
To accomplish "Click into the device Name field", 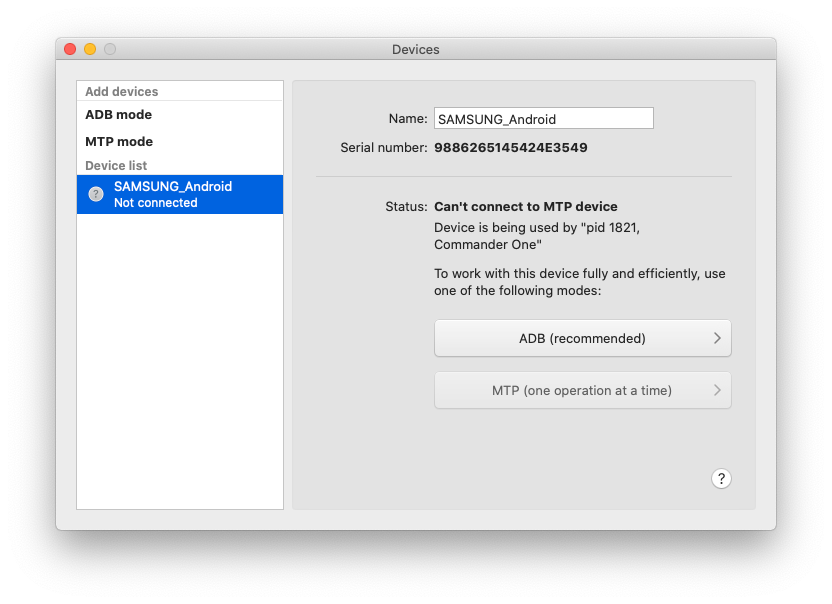I will click(x=543, y=118).
